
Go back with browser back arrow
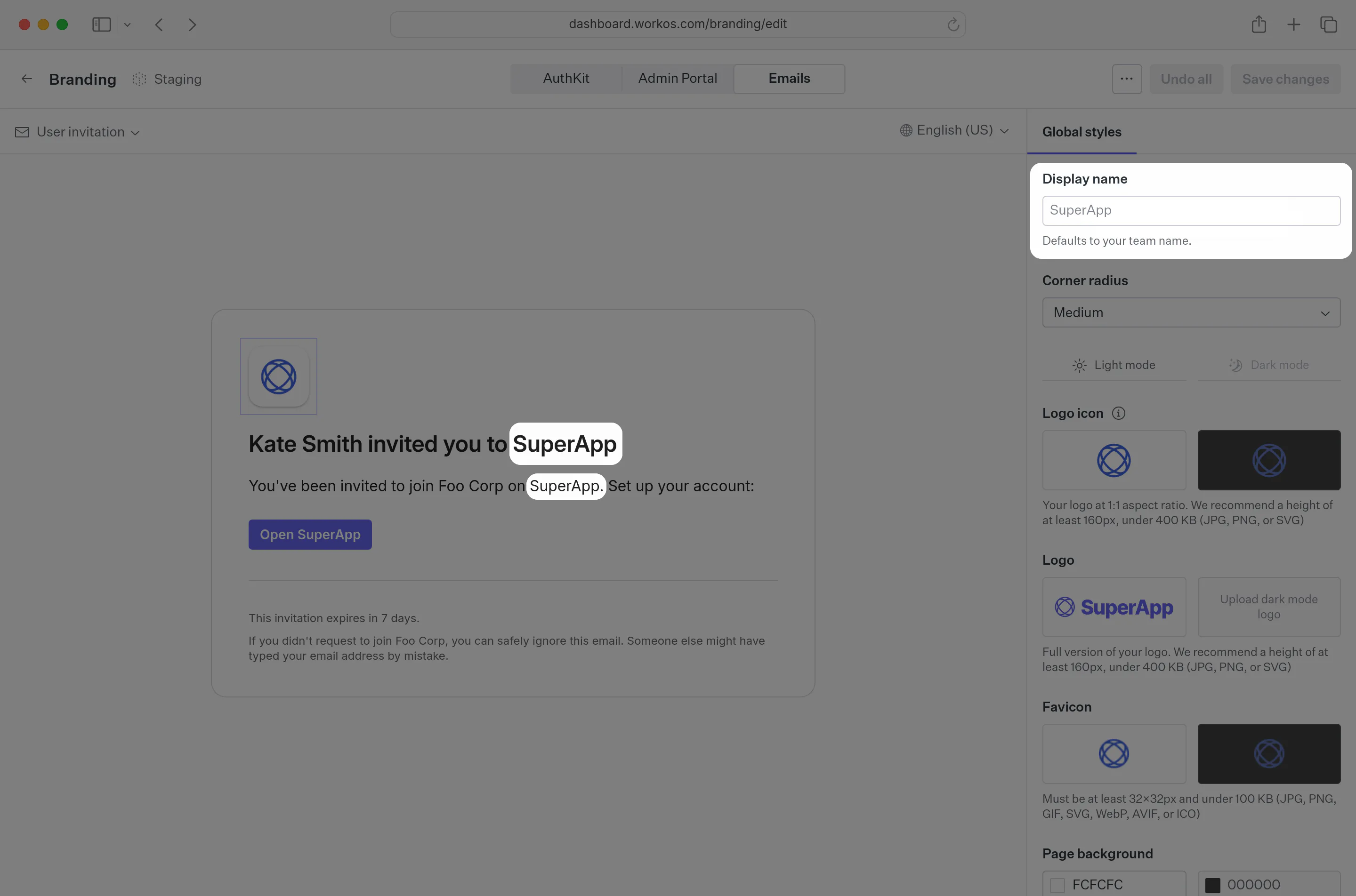160,24
